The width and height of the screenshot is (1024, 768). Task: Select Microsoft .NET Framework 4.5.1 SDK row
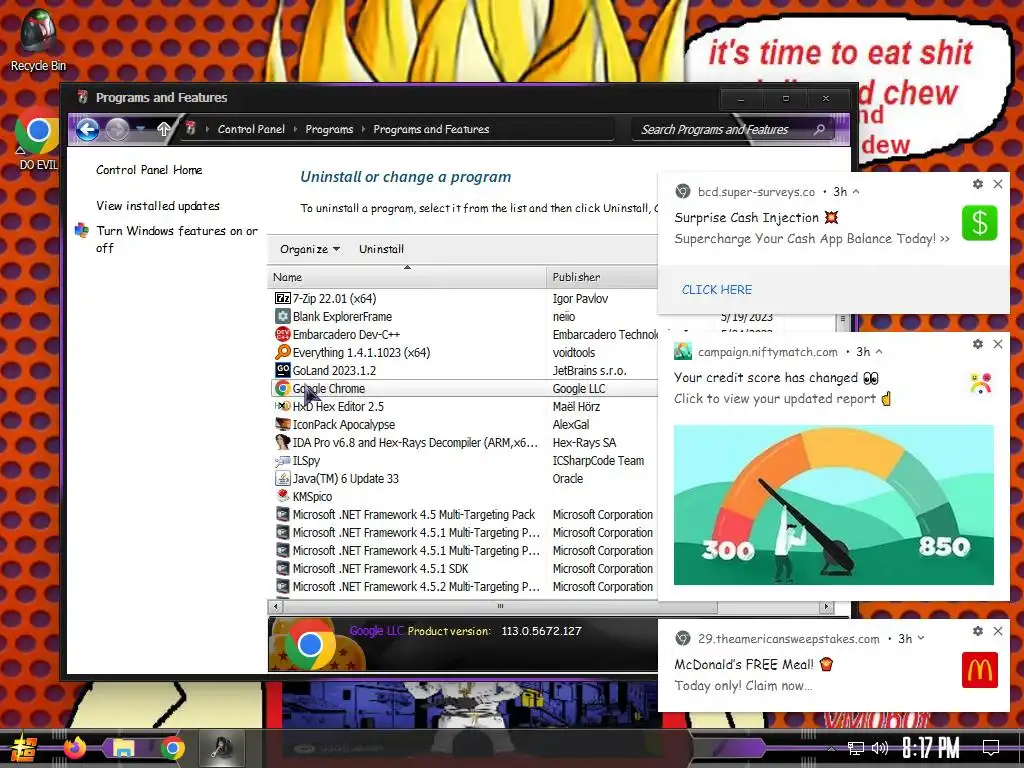(x=464, y=568)
